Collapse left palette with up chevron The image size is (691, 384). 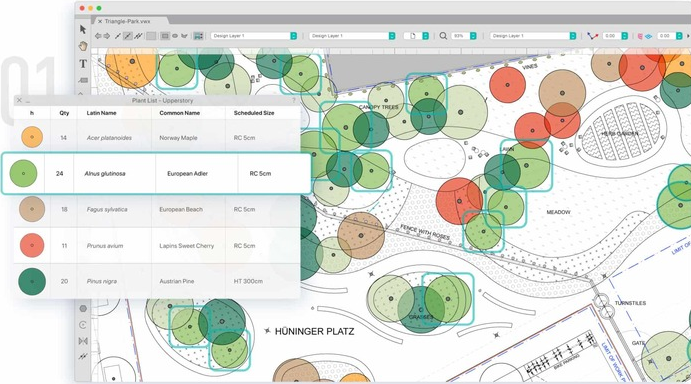81,93
